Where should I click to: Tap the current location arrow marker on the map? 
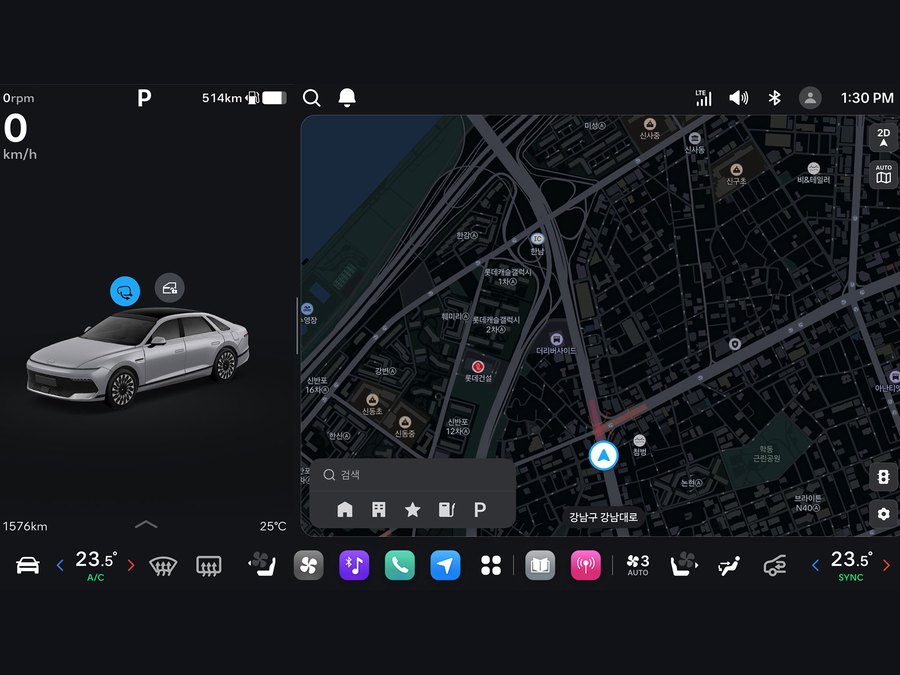(x=603, y=456)
